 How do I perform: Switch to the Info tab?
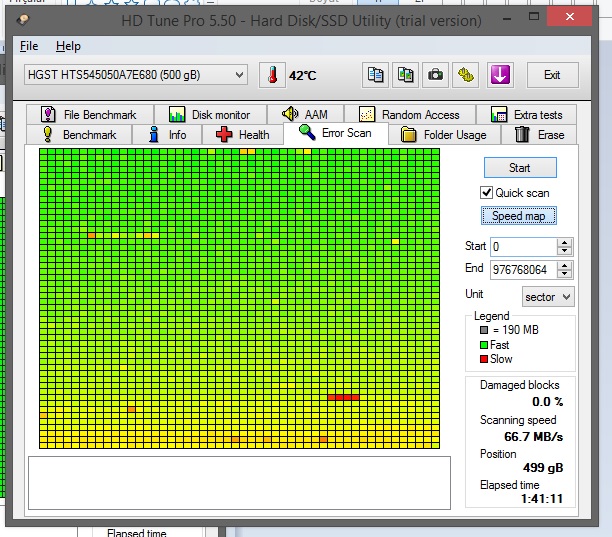coord(167,135)
